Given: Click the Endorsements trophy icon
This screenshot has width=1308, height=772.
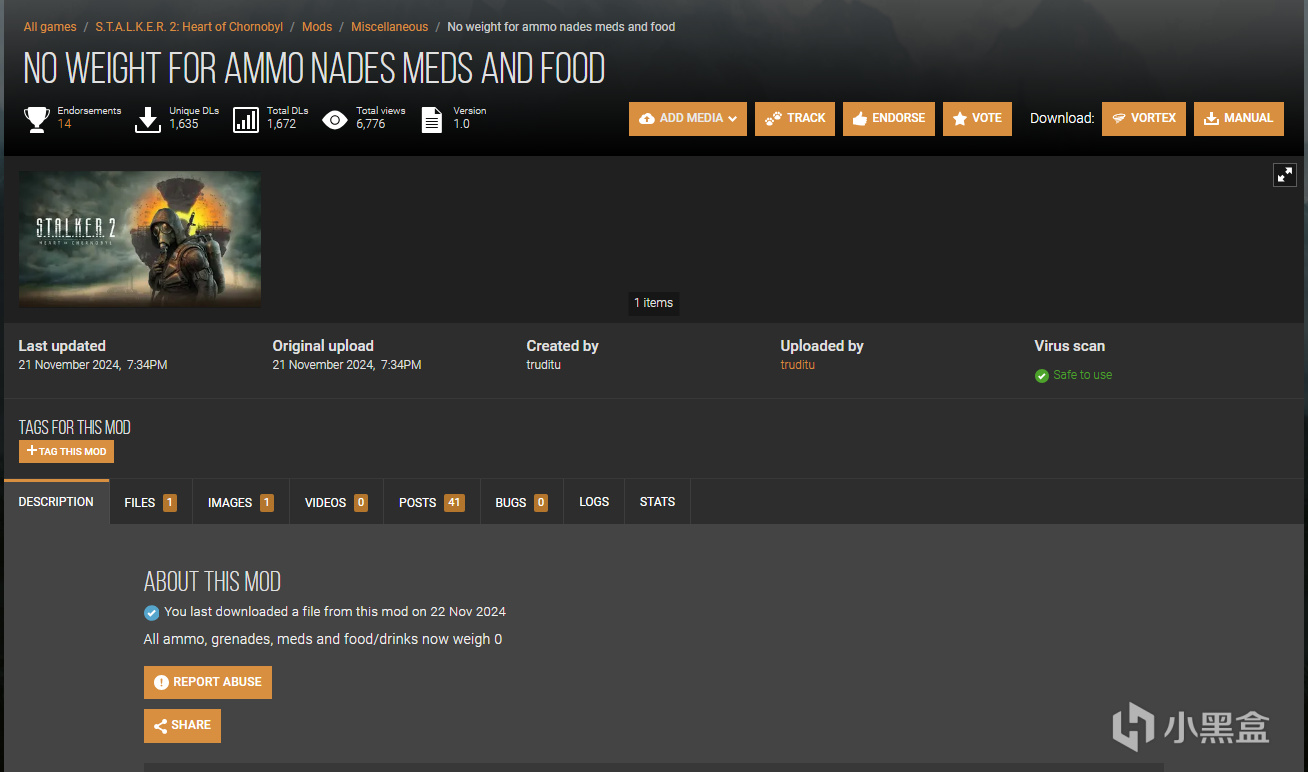Looking at the screenshot, I should [x=37, y=120].
